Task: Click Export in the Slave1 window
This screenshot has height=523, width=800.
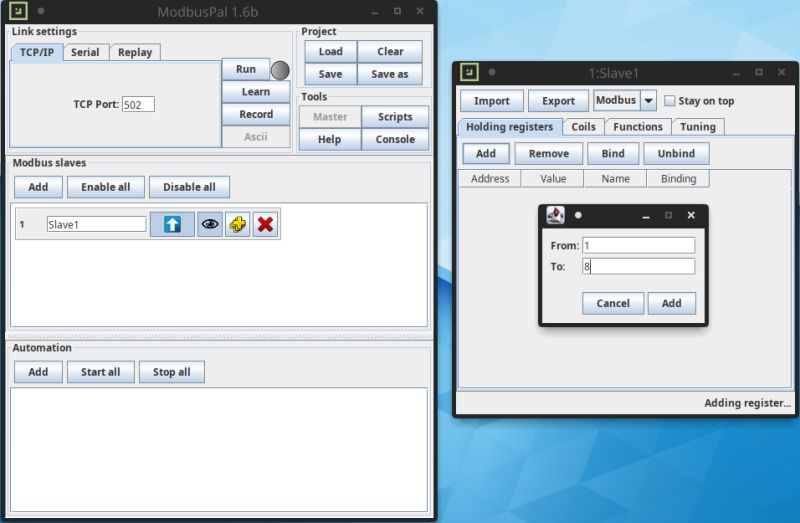Action: [x=558, y=101]
